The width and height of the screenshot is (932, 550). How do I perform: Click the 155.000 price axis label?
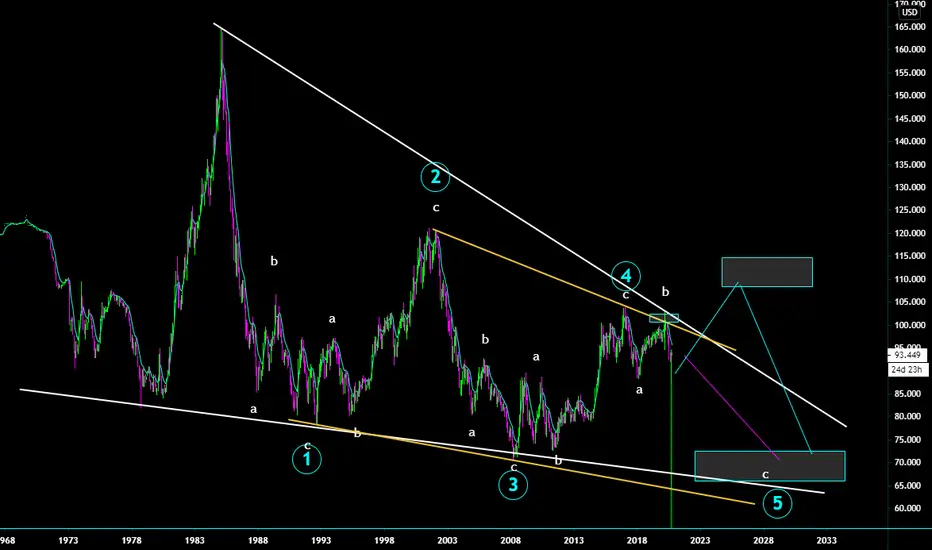(910, 73)
